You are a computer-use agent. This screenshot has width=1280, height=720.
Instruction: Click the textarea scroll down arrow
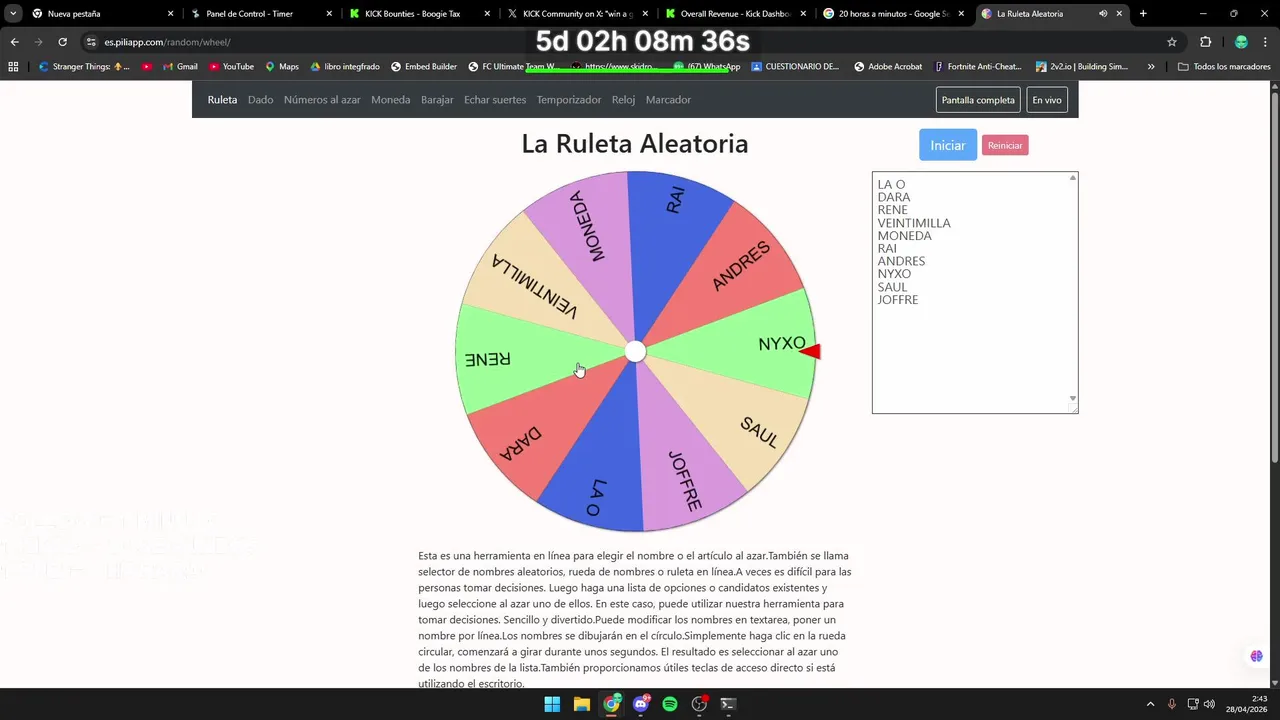point(1073,398)
